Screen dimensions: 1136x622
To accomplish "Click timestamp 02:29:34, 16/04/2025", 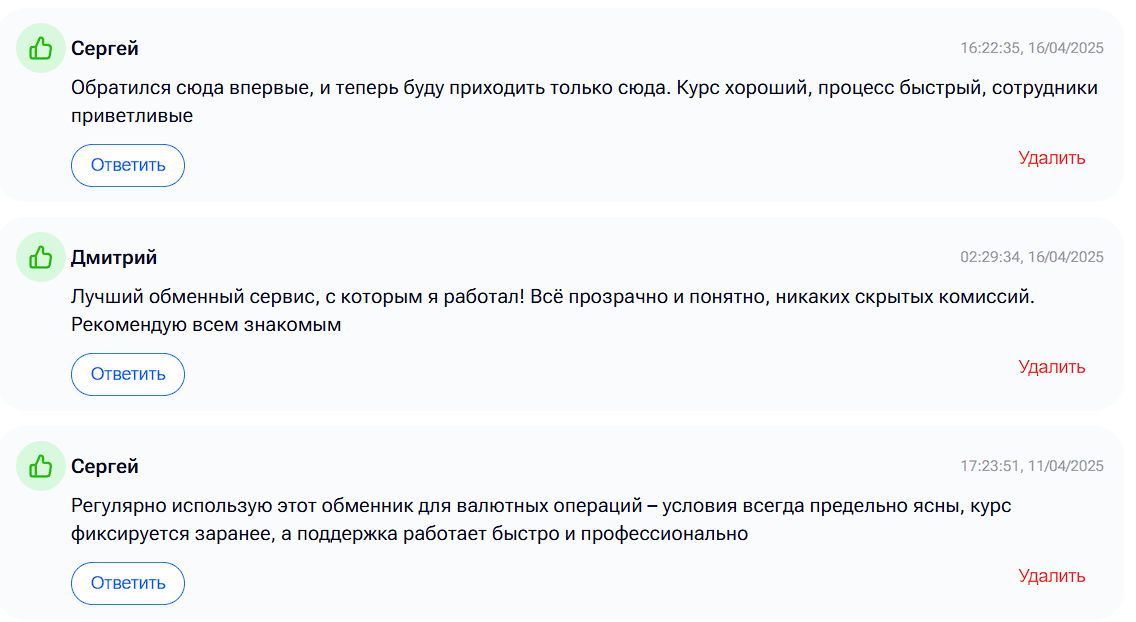I will [1032, 257].
